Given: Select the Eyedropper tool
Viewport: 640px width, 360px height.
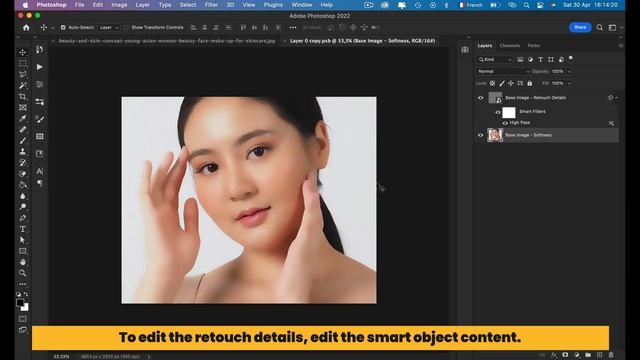Looking at the screenshot, I should pyautogui.click(x=23, y=118).
